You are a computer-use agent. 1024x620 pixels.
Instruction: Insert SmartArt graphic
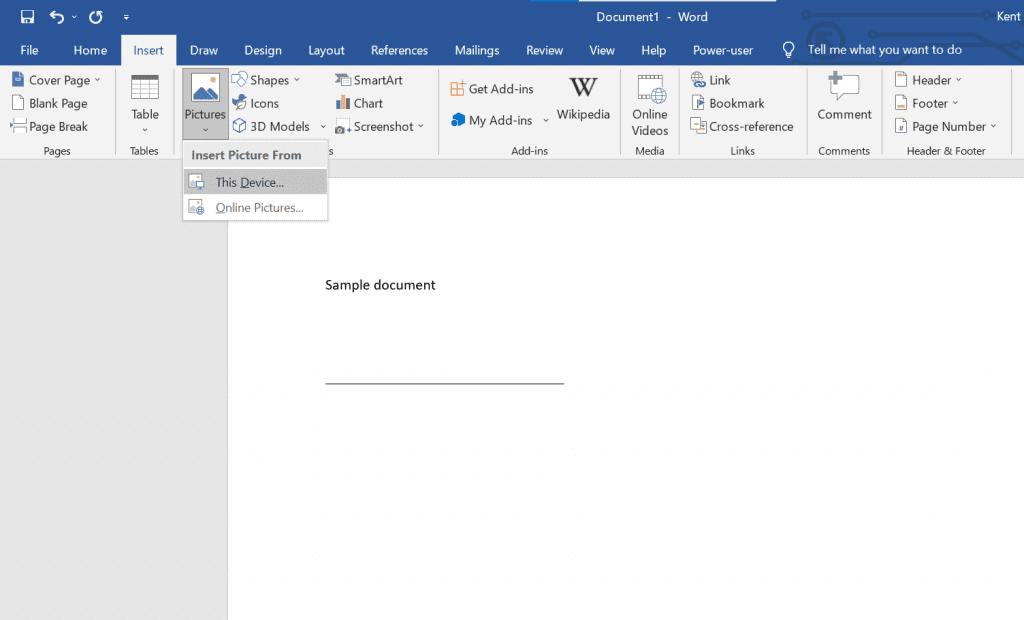tap(373, 79)
